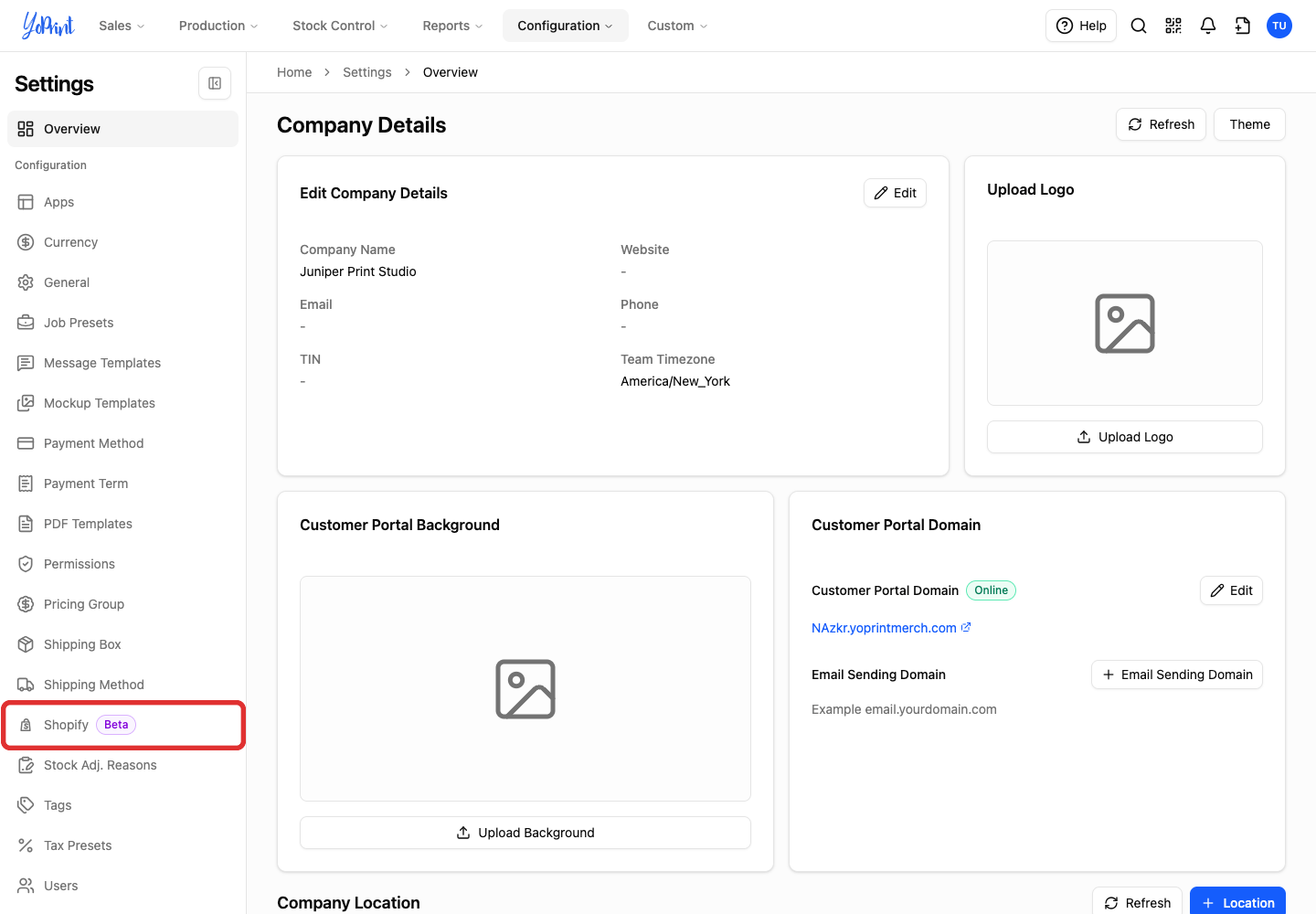Viewport: 1316px width, 914px height.
Task: Click the Tax Presets percent icon
Action: point(26,845)
